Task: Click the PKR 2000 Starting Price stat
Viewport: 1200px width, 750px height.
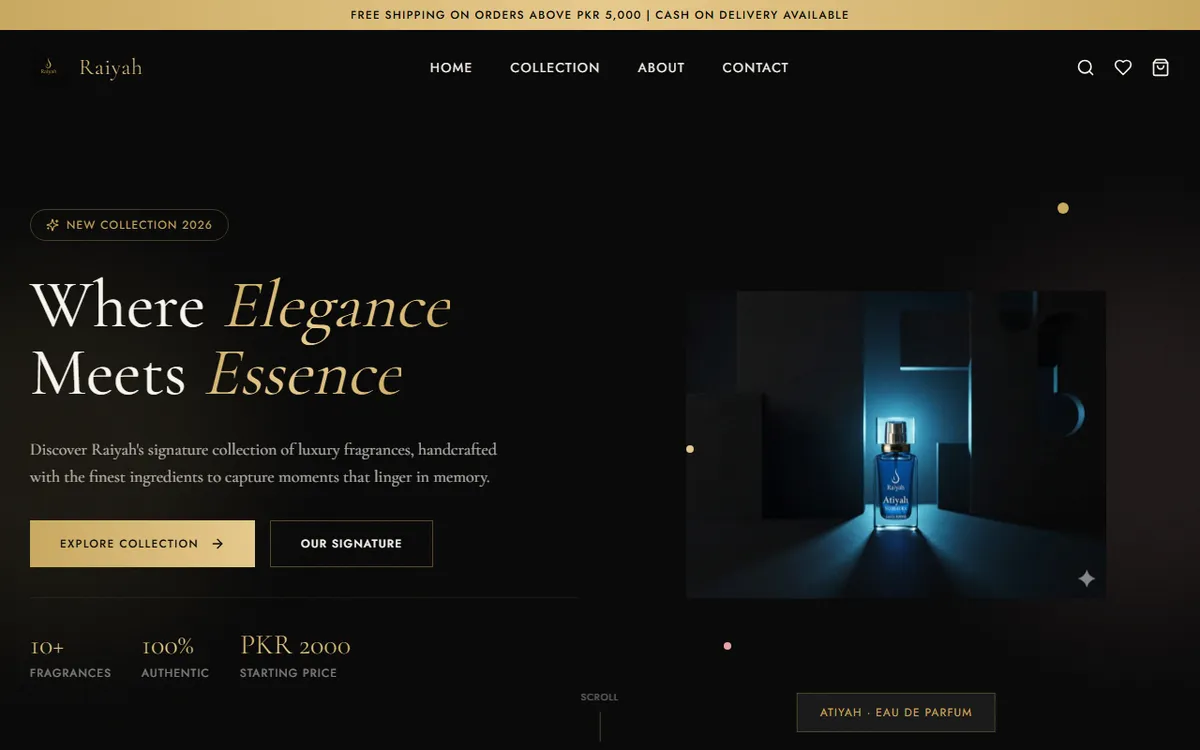Action: (x=295, y=659)
